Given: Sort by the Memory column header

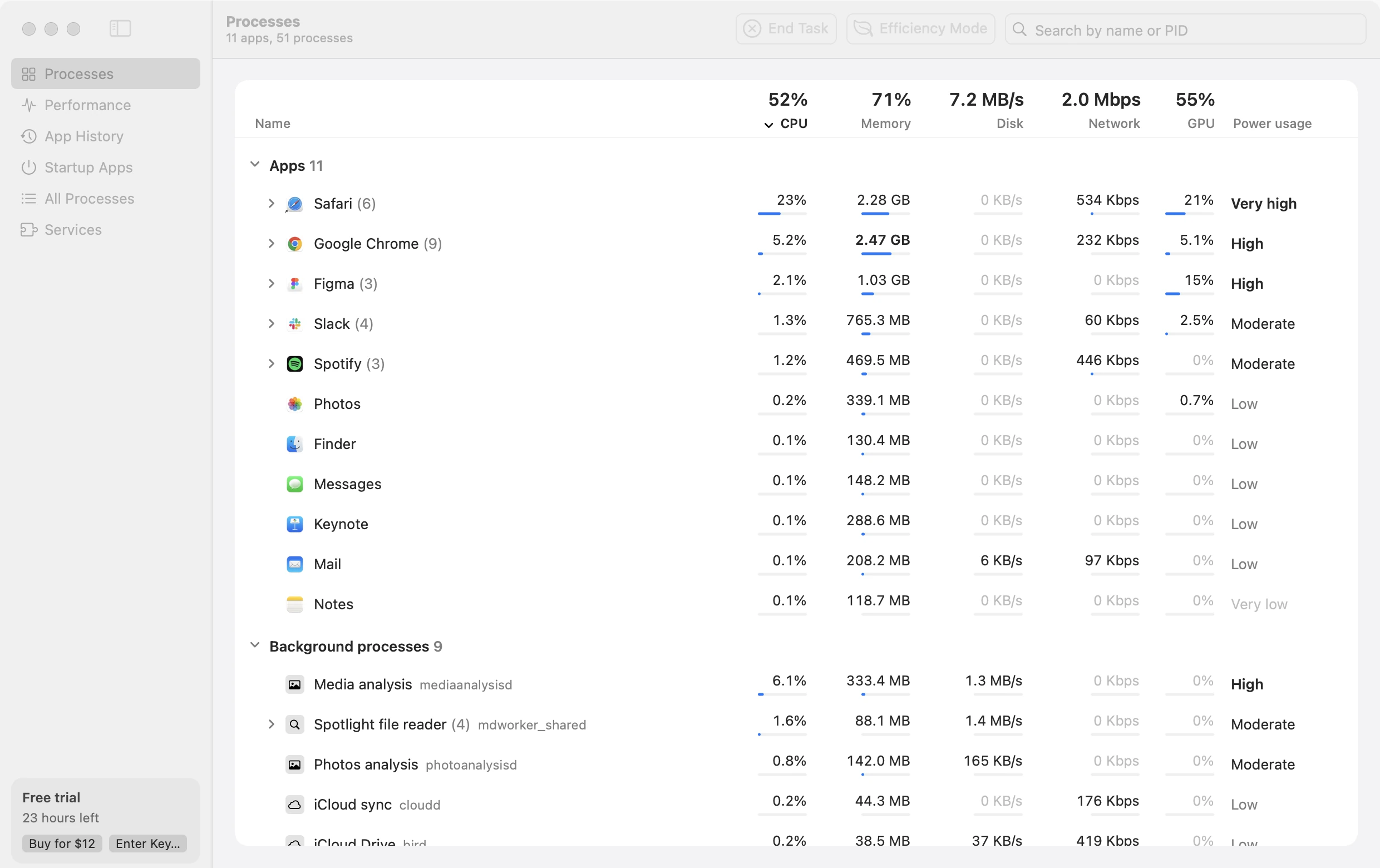Looking at the screenshot, I should 885,124.
